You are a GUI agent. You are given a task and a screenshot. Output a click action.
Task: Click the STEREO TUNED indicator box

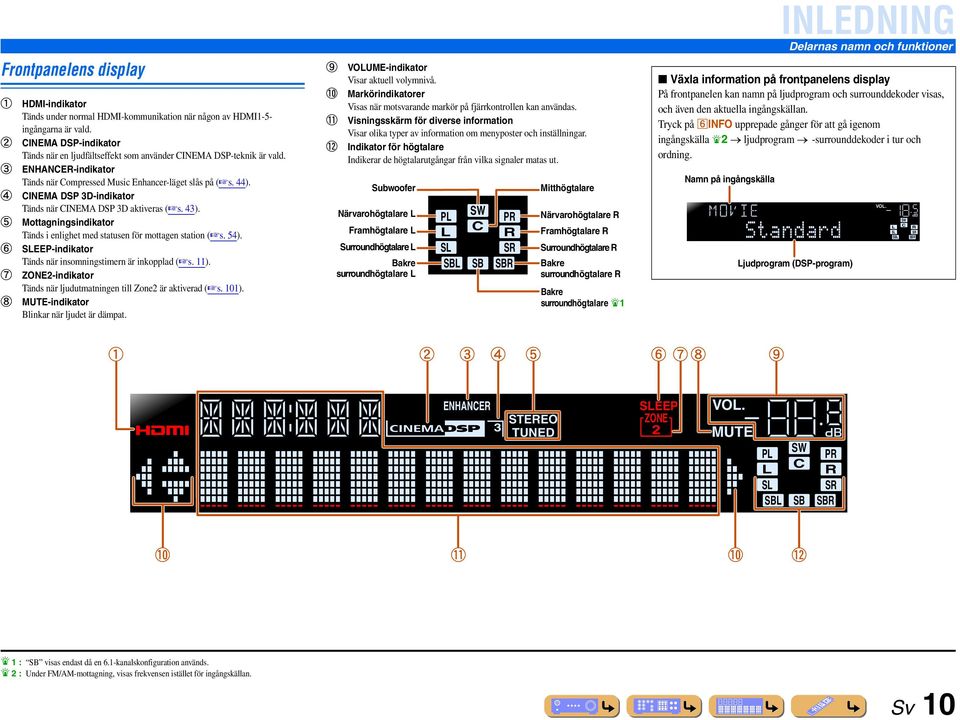[x=533, y=426]
